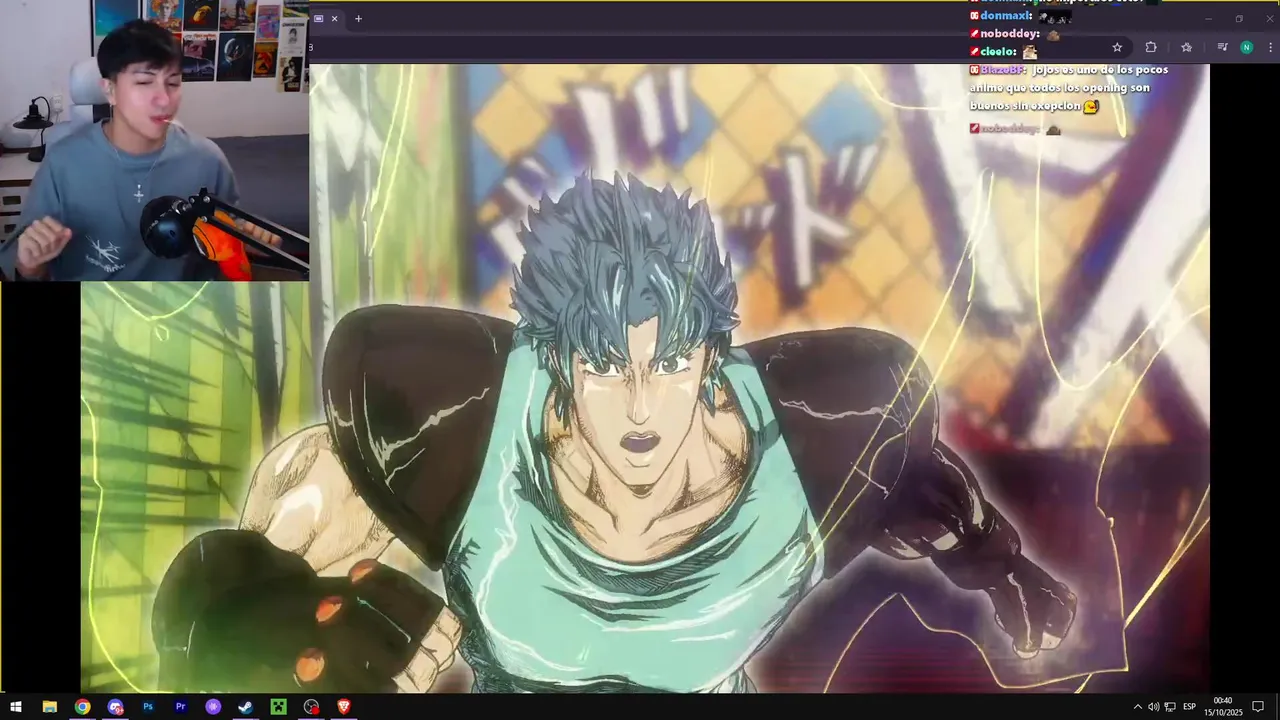Open the purple soundwave app on taskbar
The height and width of the screenshot is (720, 1280).
pyautogui.click(x=213, y=707)
